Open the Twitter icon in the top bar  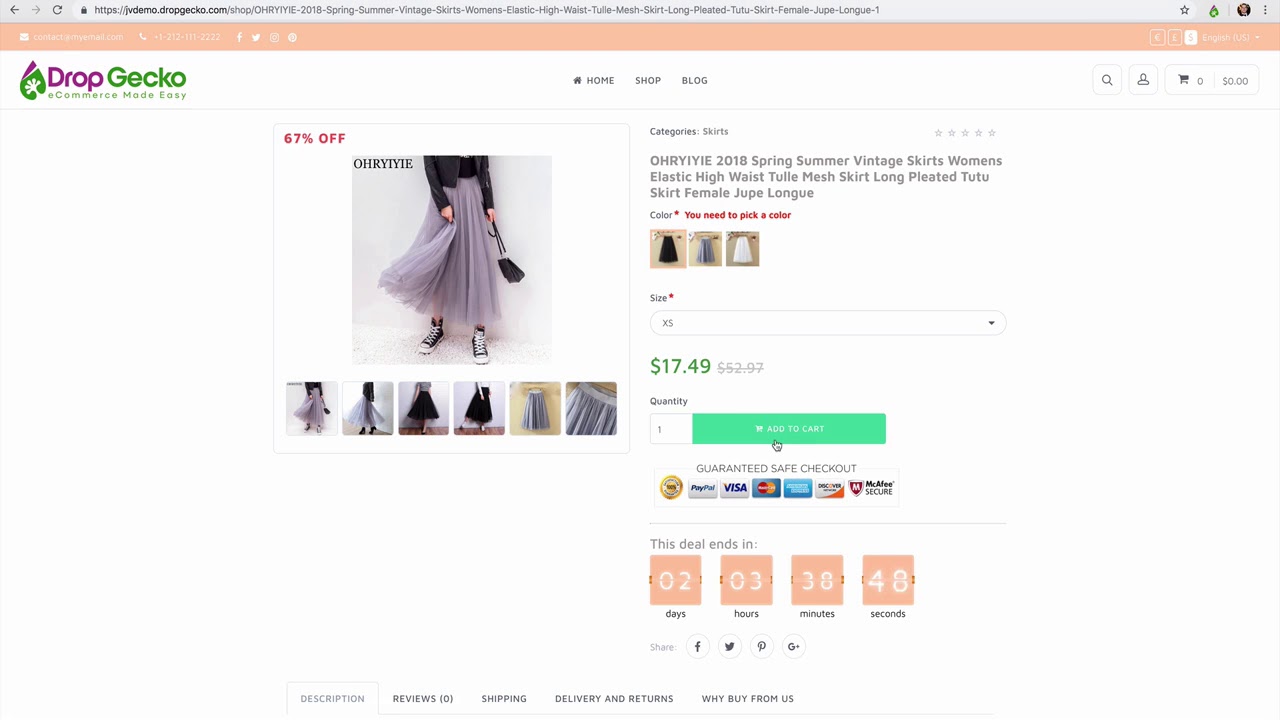[x=256, y=37]
